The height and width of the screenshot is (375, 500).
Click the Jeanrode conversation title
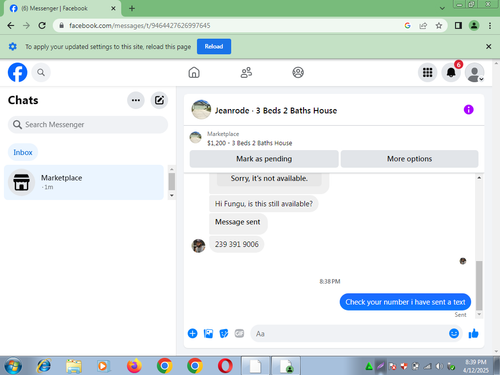click(276, 110)
